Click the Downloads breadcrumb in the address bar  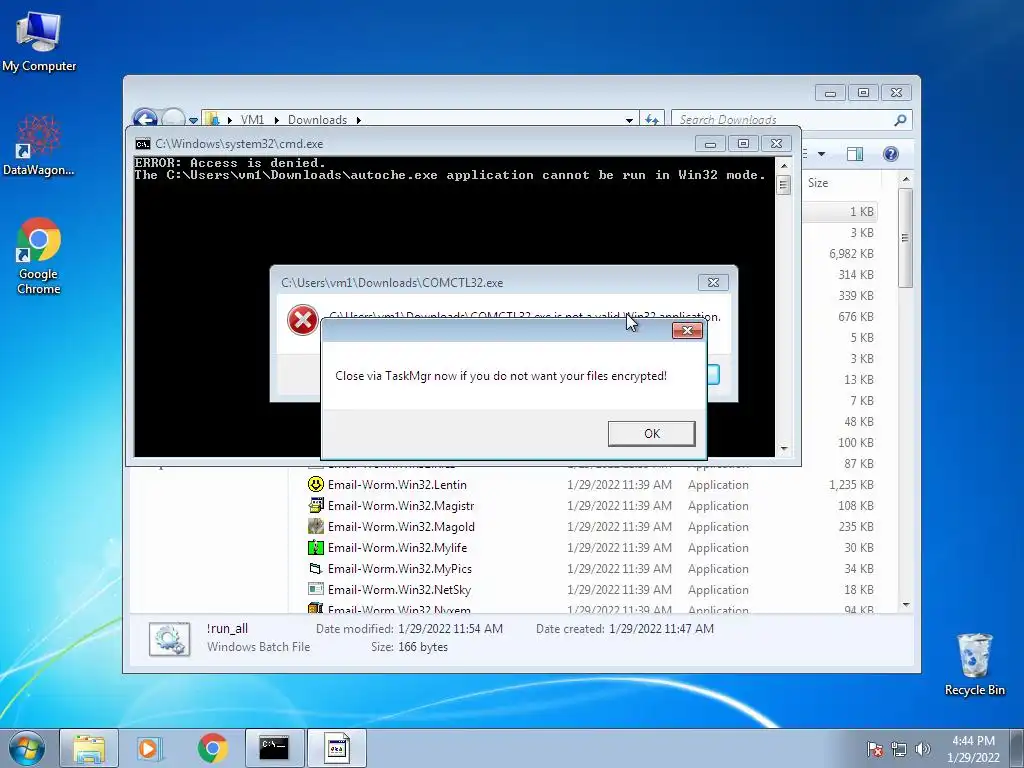[x=317, y=120]
